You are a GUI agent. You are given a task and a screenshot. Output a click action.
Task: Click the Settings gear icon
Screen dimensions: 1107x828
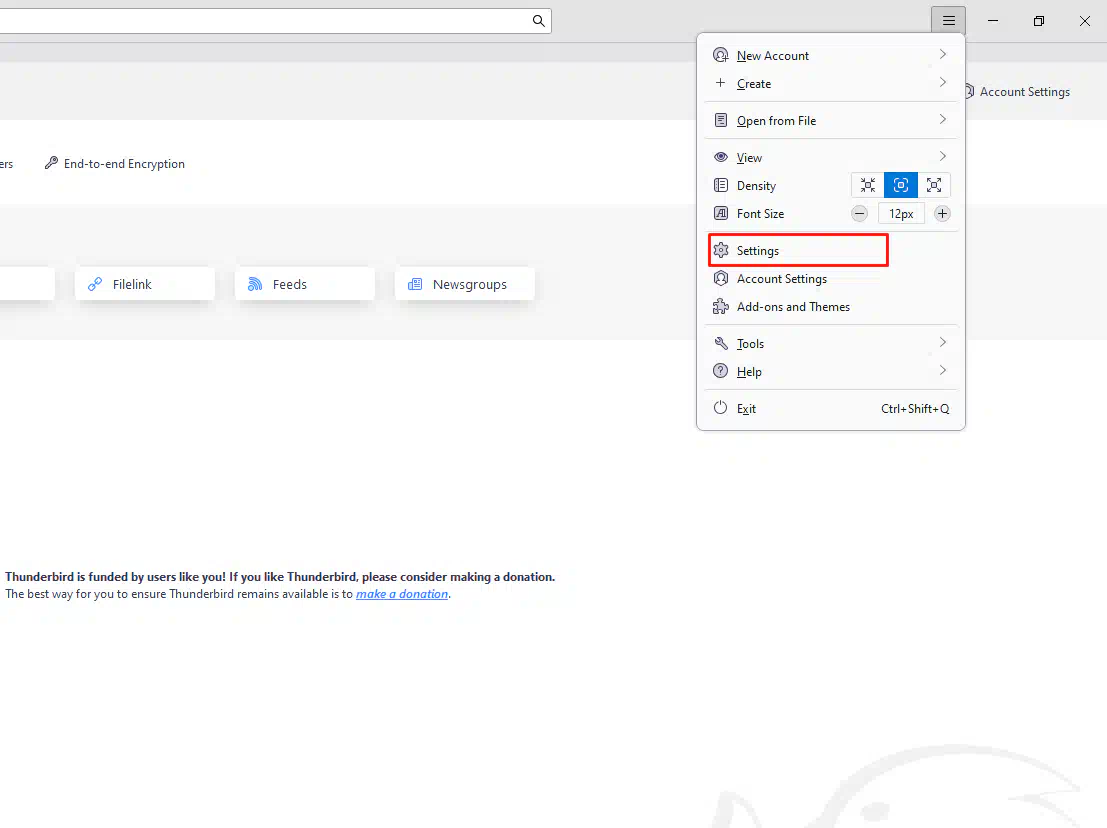pos(720,250)
